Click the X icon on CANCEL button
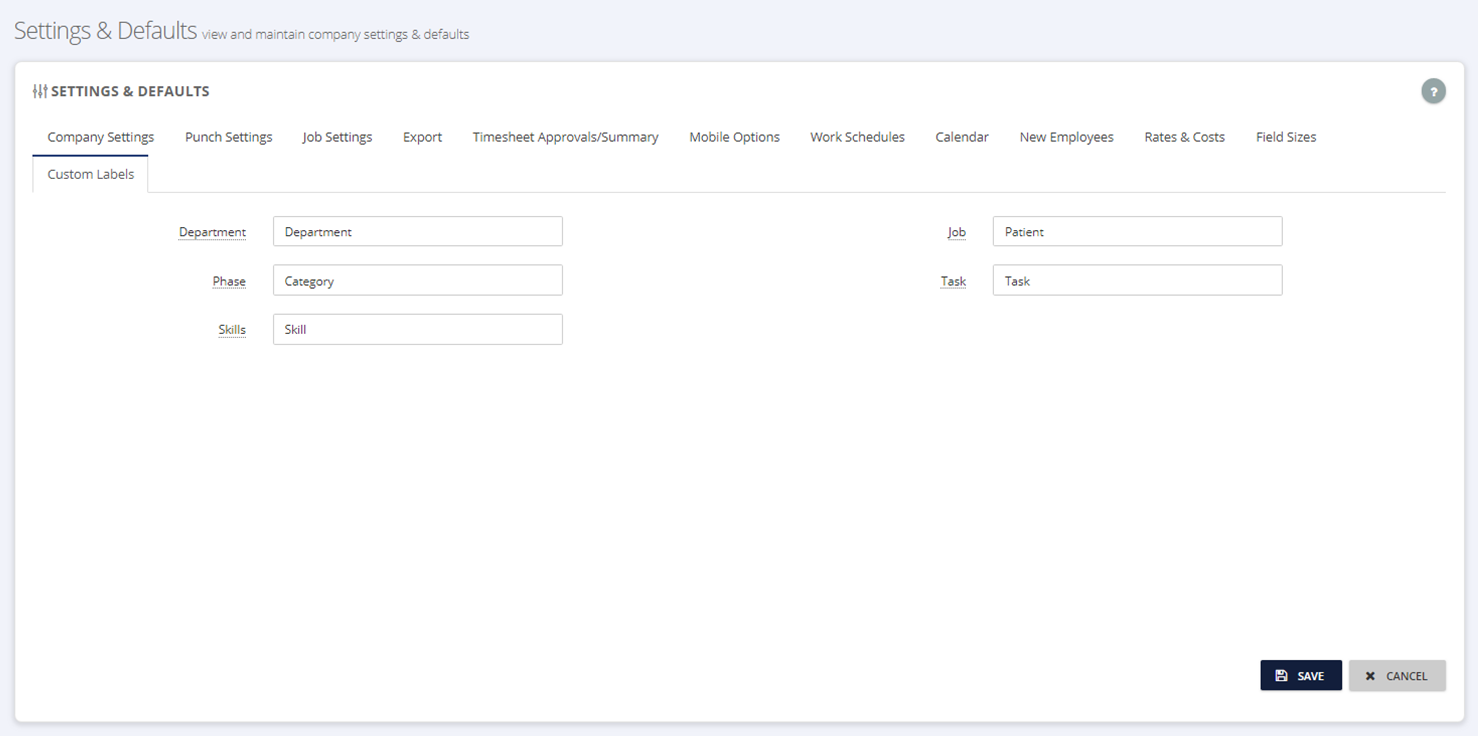 (x=1371, y=675)
